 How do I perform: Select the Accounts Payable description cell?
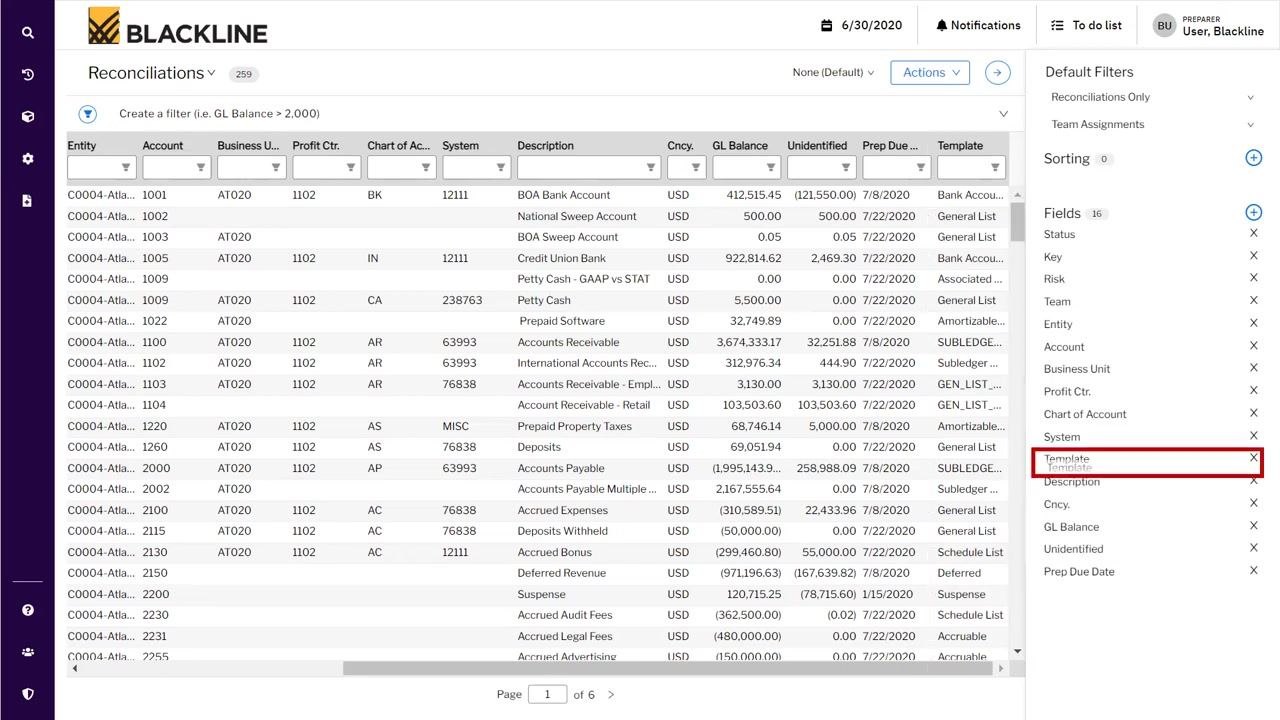(560, 468)
